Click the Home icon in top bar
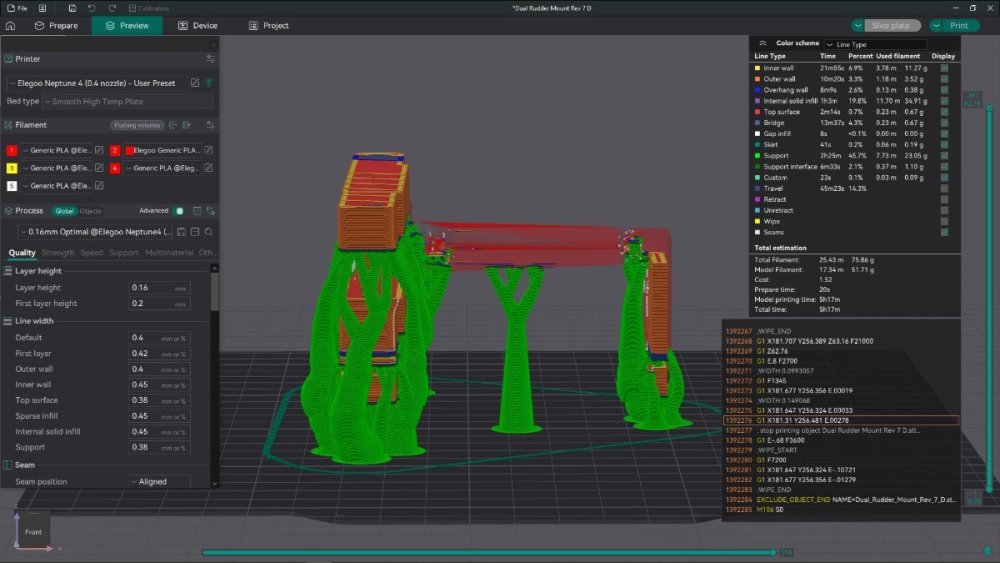The image size is (1000, 563). tap(10, 26)
